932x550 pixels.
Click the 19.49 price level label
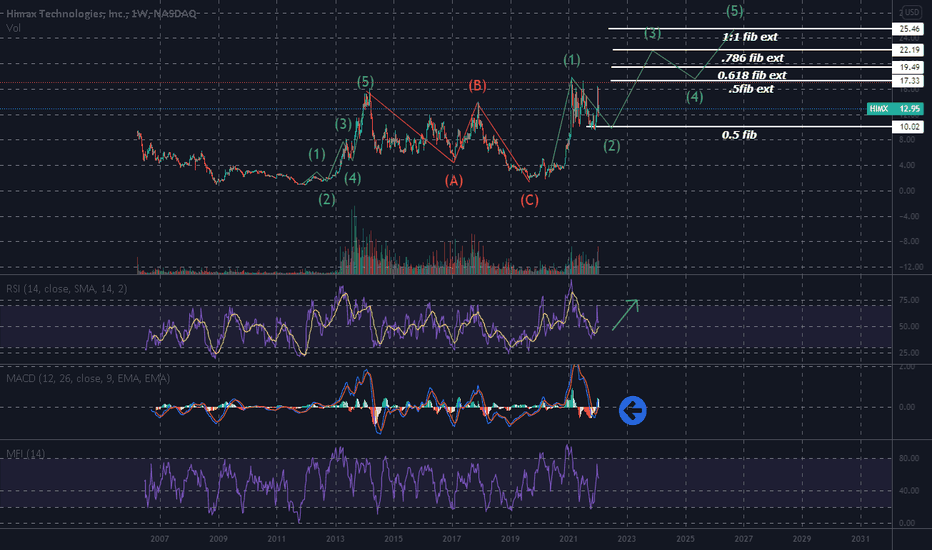pos(909,67)
